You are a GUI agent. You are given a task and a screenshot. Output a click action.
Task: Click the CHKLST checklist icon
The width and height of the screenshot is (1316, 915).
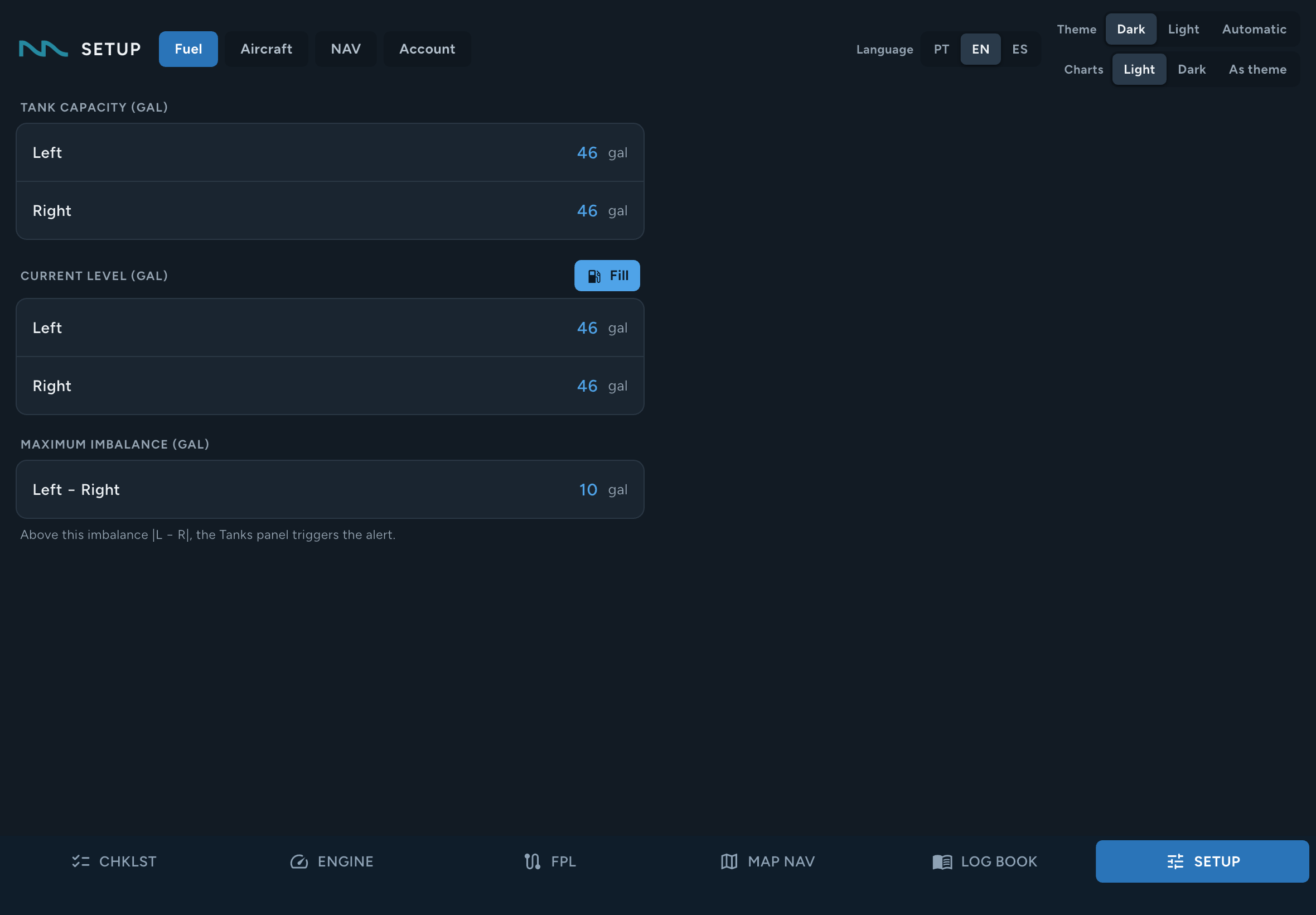81,861
